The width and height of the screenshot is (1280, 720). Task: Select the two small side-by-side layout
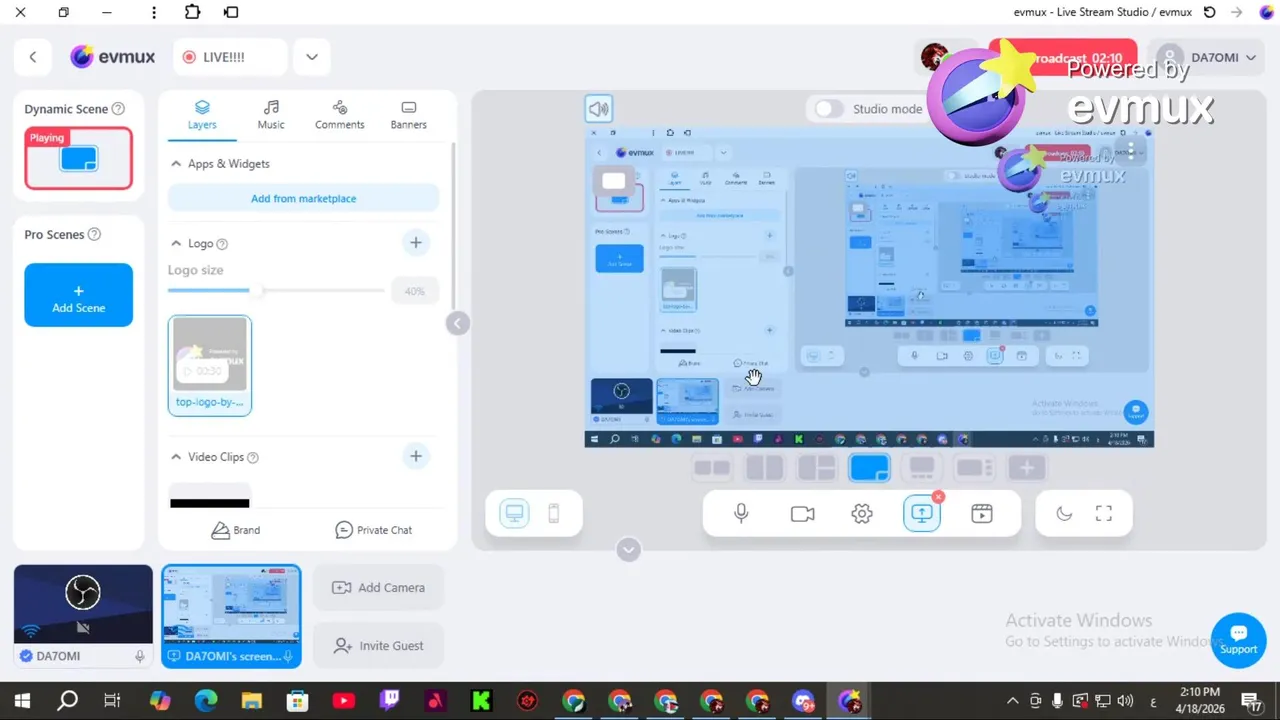tap(712, 467)
